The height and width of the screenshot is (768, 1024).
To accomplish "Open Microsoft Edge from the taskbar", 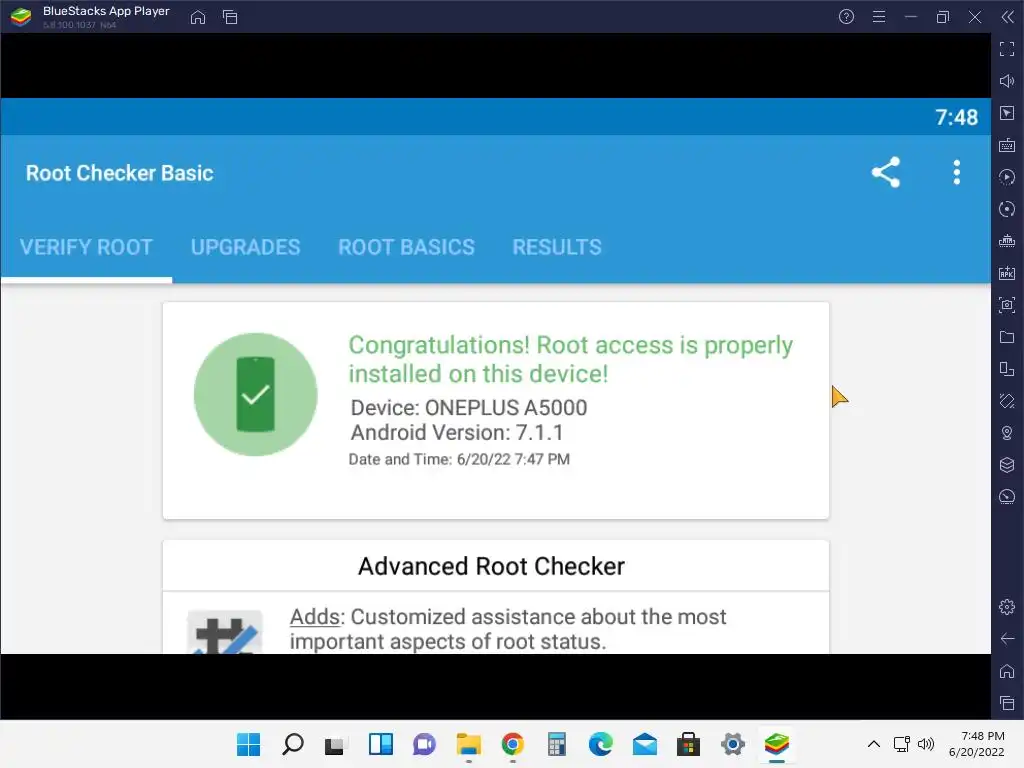I will 601,744.
